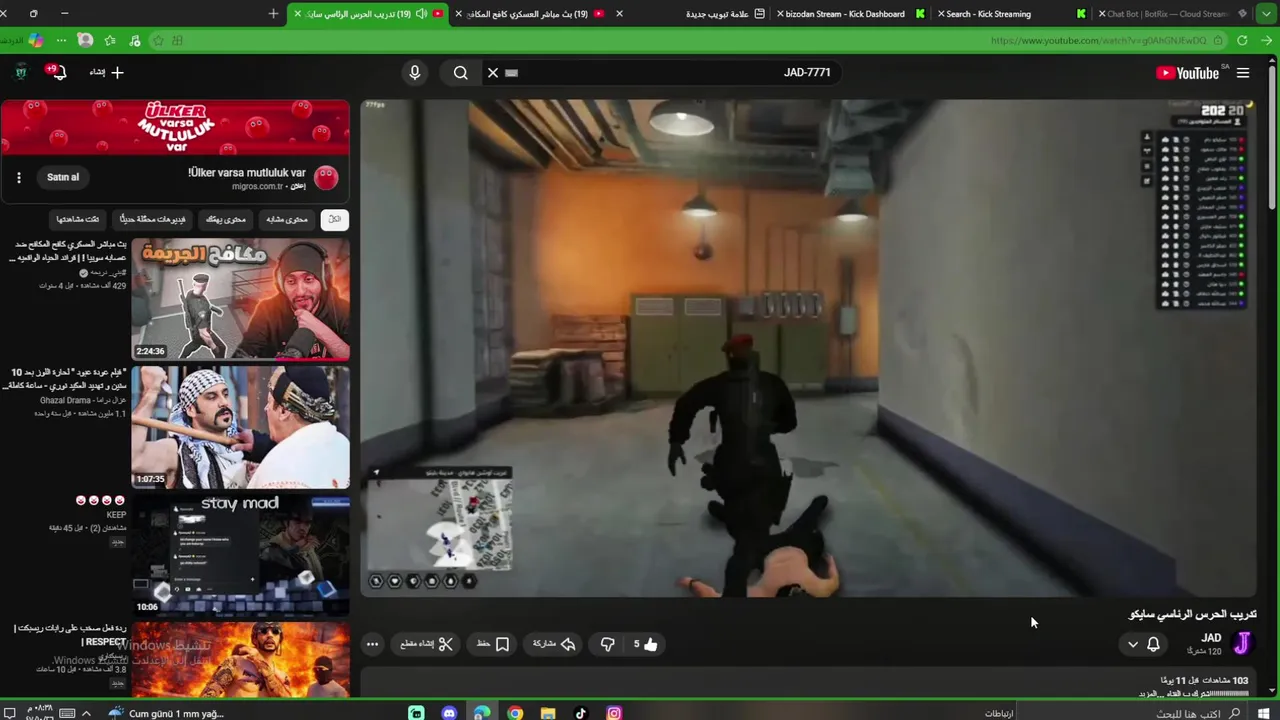Open Discord from the taskbar

point(449,713)
